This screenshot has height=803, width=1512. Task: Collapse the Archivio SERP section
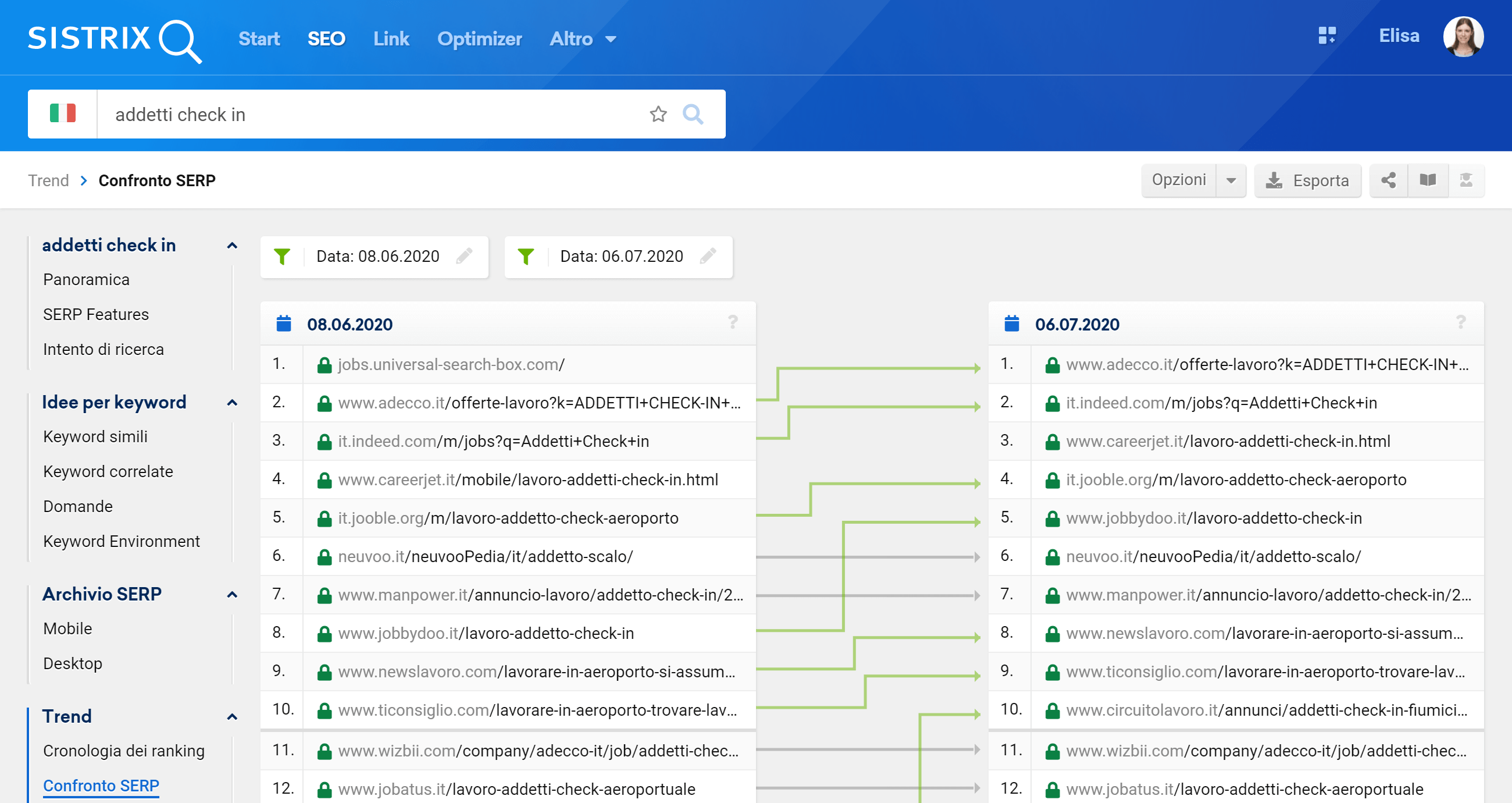233,595
